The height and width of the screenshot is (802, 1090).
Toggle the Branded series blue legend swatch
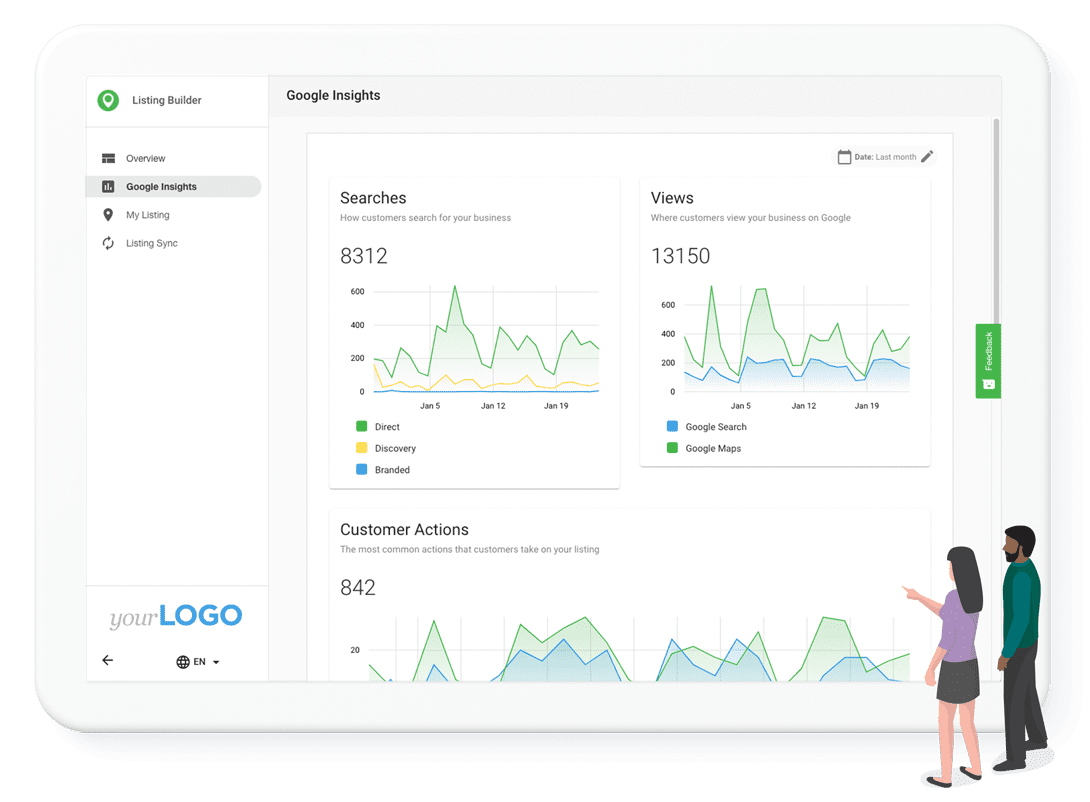[361, 469]
